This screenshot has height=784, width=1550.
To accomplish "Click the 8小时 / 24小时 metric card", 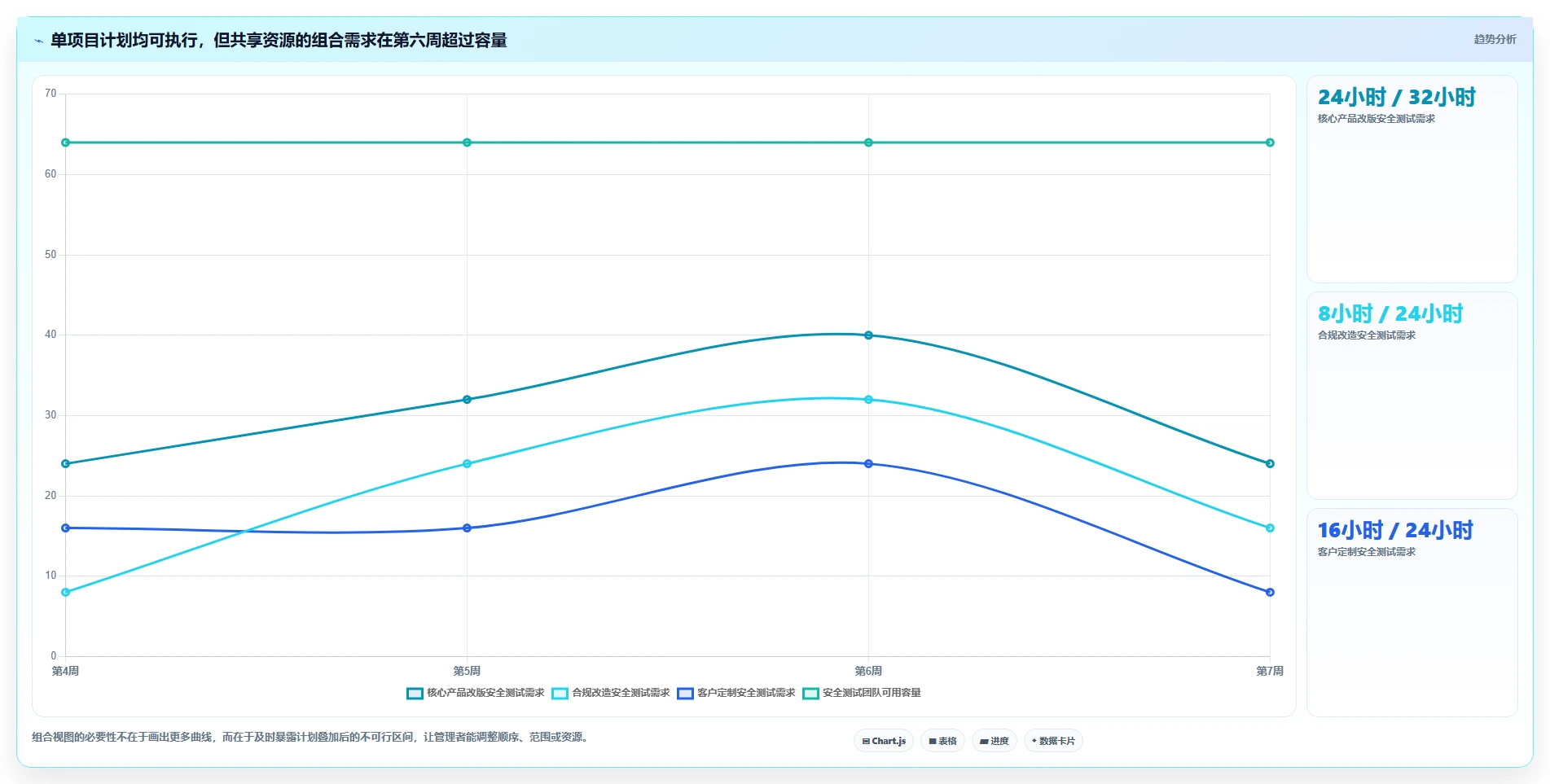I will [x=1412, y=396].
